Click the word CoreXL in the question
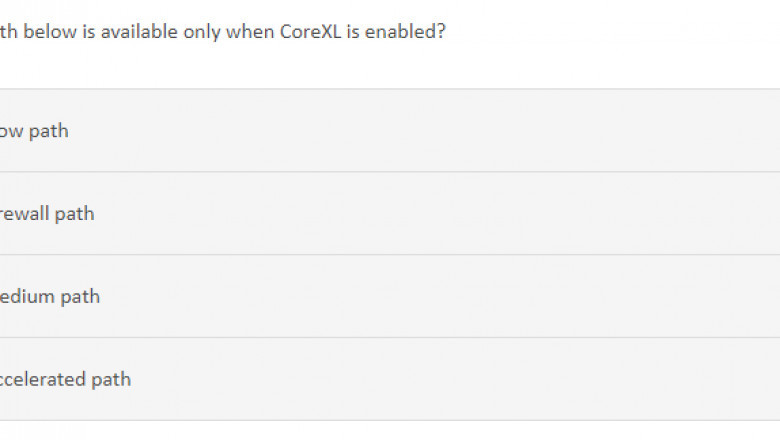 coord(310,32)
